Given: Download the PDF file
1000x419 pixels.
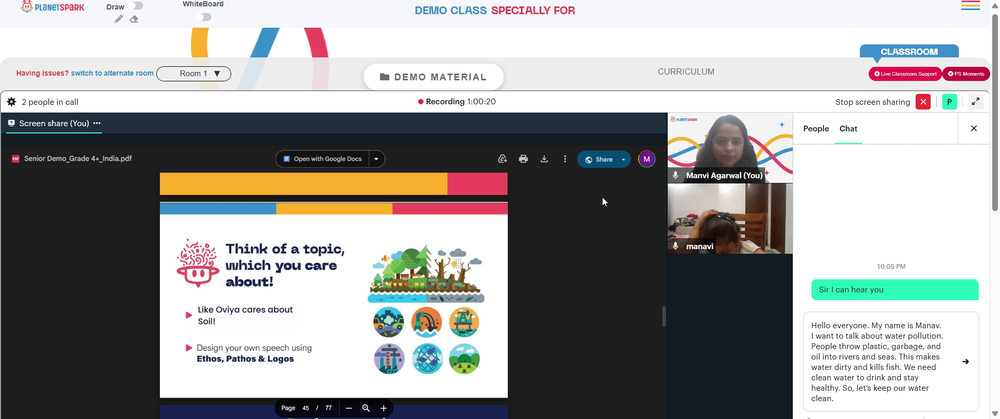Looking at the screenshot, I should [x=544, y=159].
